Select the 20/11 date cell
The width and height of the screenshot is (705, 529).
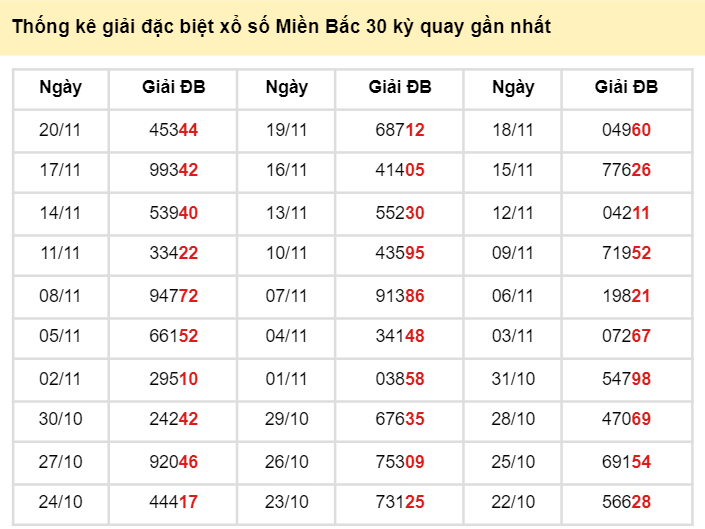click(x=60, y=129)
